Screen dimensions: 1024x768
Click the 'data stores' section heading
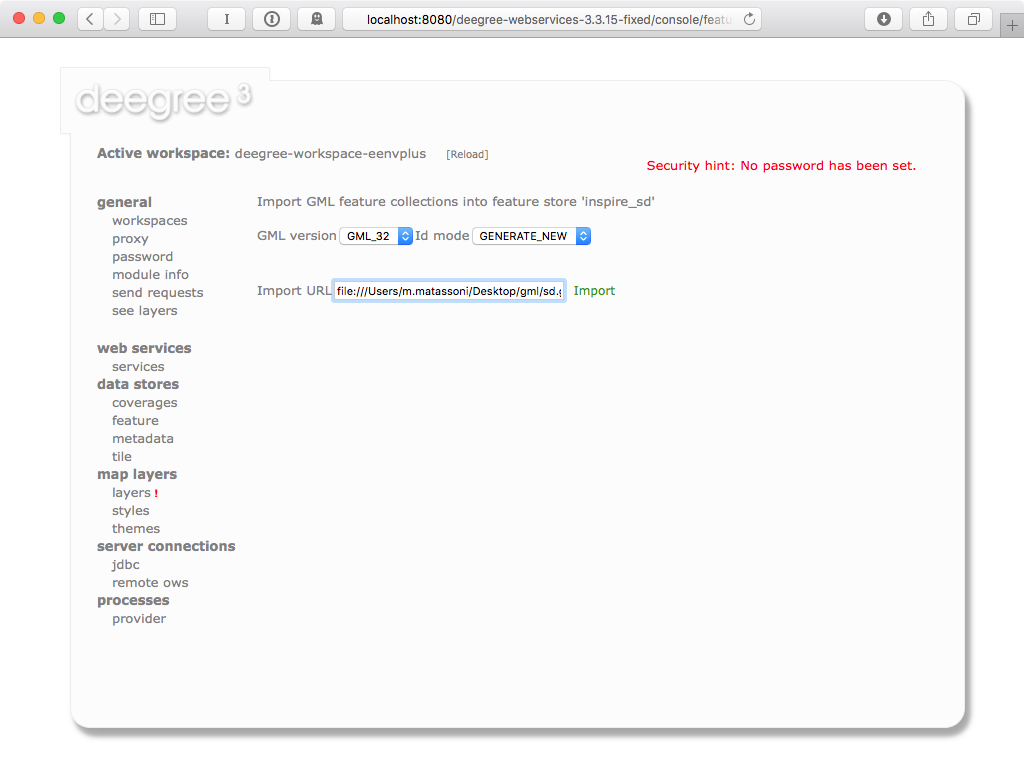(138, 384)
